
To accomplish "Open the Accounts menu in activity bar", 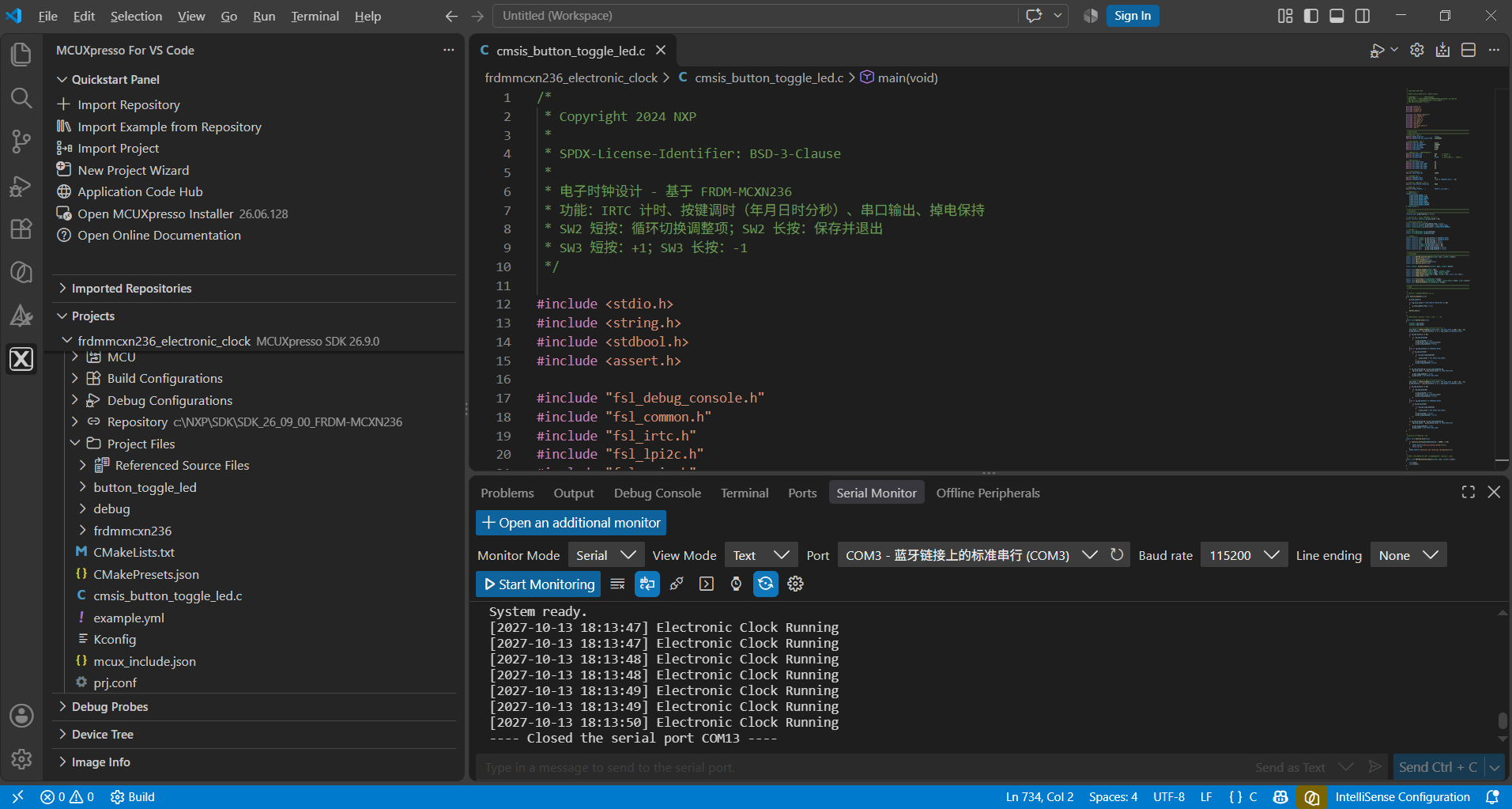I will pos(21,716).
